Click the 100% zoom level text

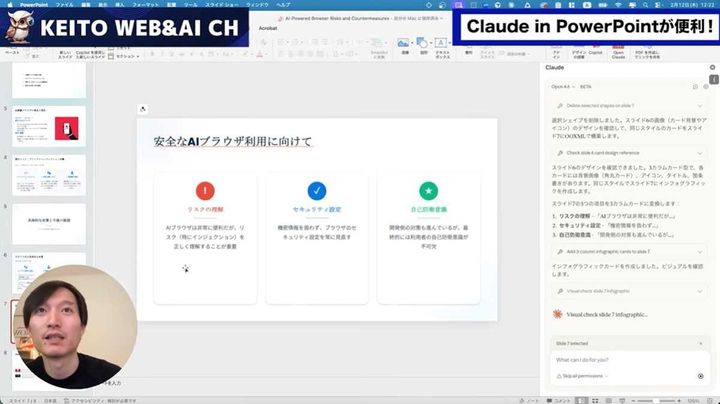pos(693,401)
